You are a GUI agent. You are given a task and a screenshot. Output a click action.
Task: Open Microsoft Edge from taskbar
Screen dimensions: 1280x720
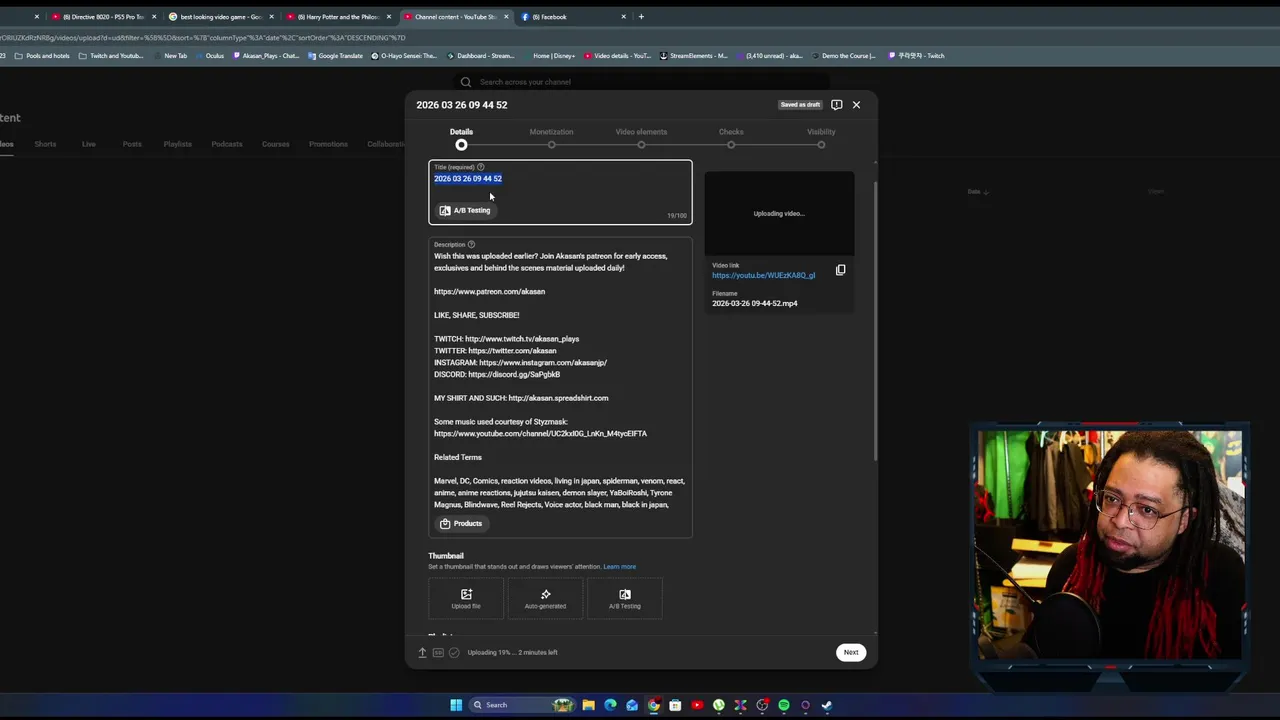point(610,705)
